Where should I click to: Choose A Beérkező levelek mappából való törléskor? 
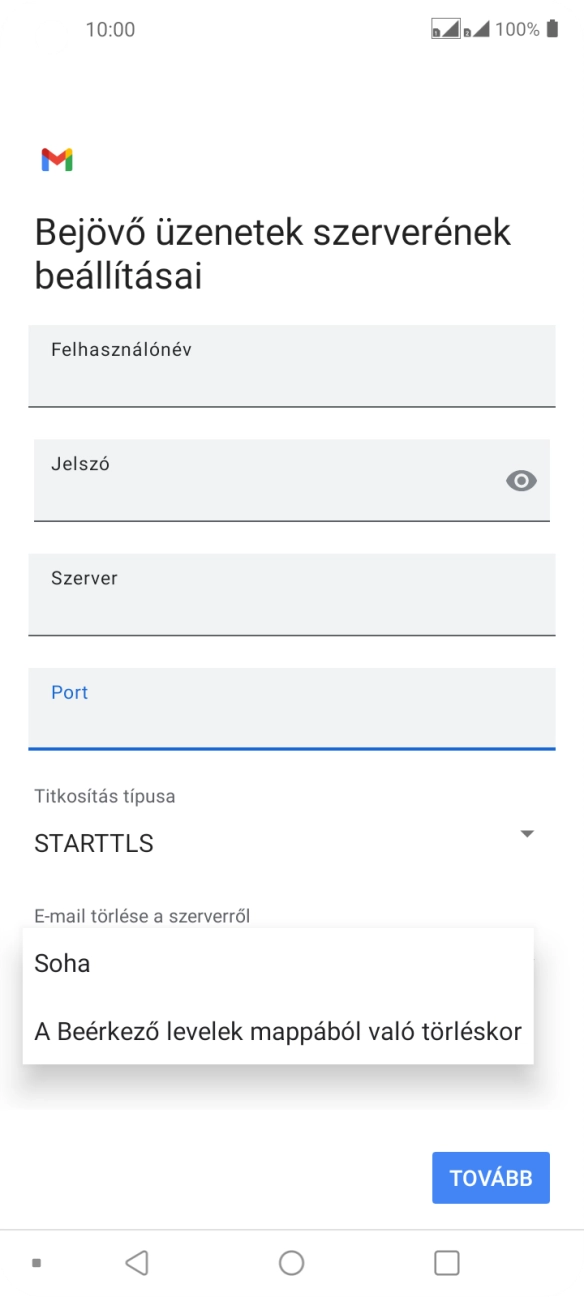click(277, 1031)
